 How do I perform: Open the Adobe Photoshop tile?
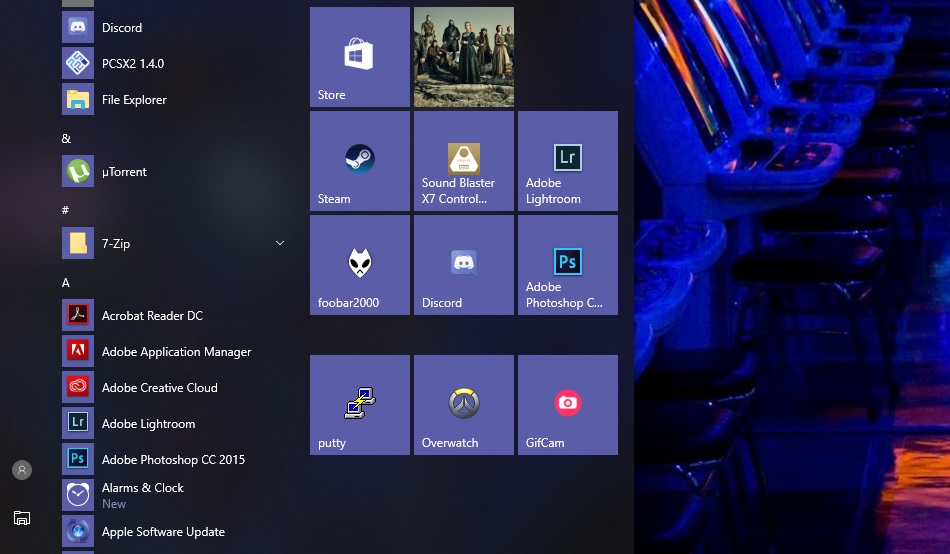click(x=568, y=265)
